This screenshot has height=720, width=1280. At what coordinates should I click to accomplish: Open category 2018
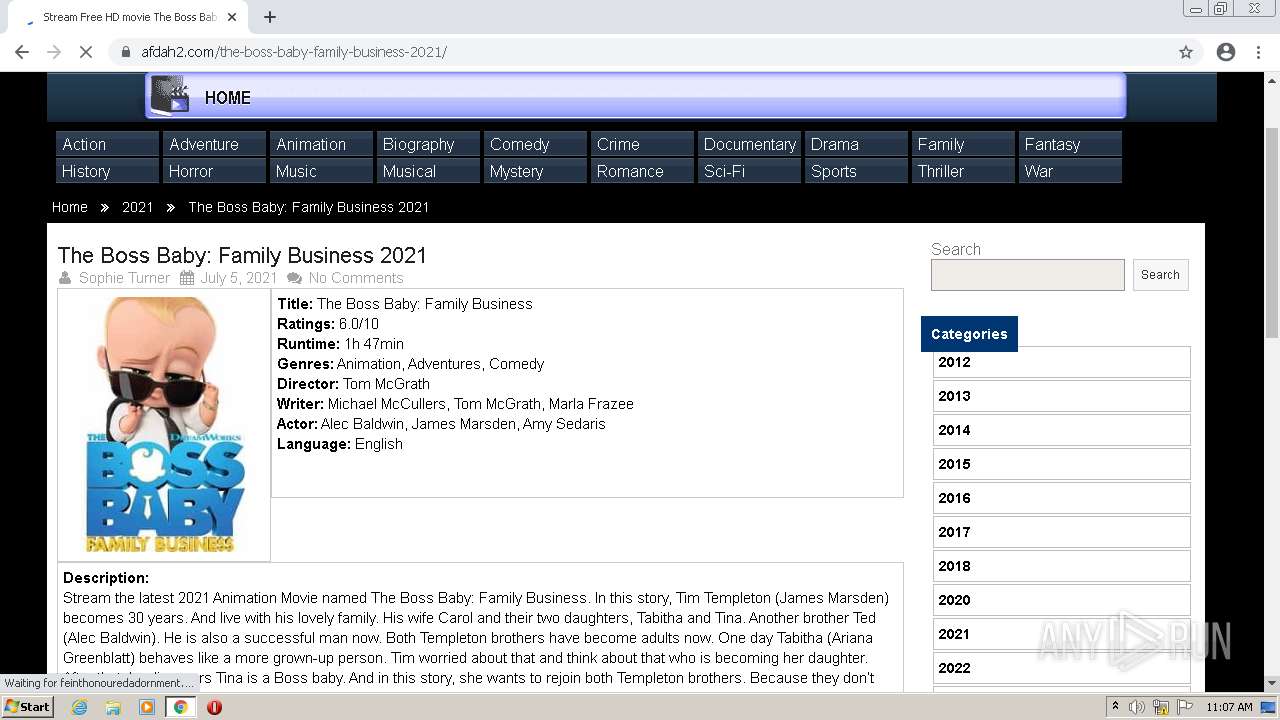click(x=1061, y=566)
